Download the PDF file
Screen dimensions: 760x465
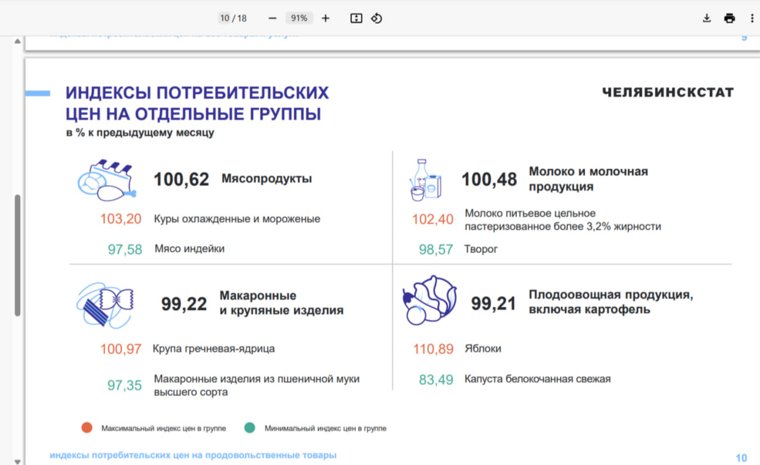click(x=707, y=18)
